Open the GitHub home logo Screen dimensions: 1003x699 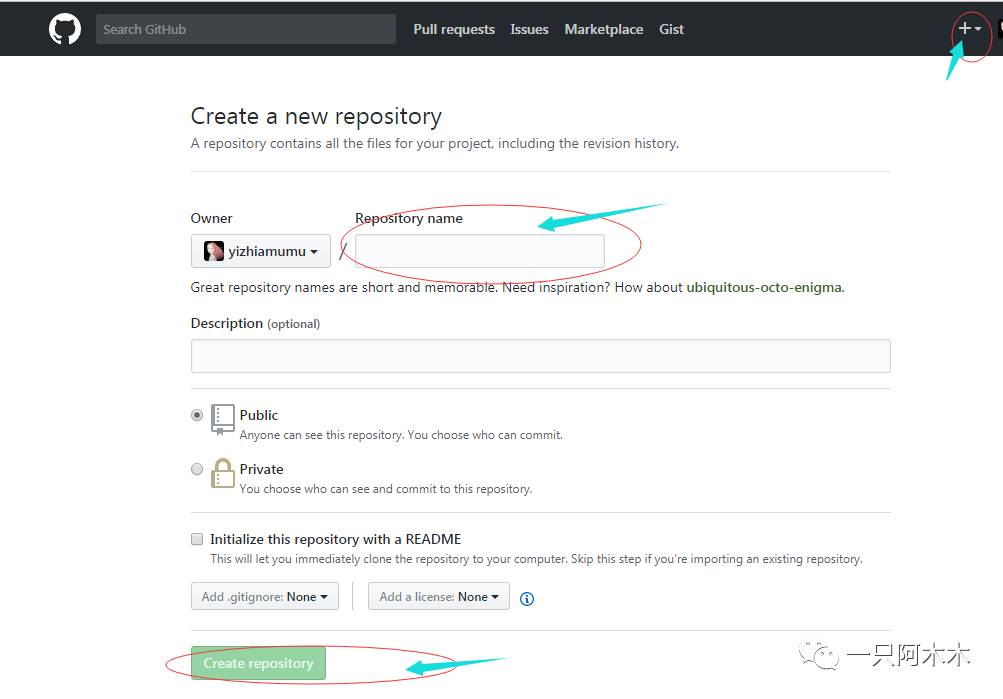pos(65,29)
